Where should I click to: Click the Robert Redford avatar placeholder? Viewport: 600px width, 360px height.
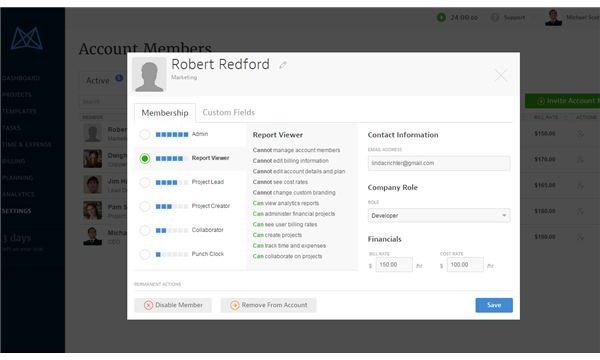tap(149, 75)
